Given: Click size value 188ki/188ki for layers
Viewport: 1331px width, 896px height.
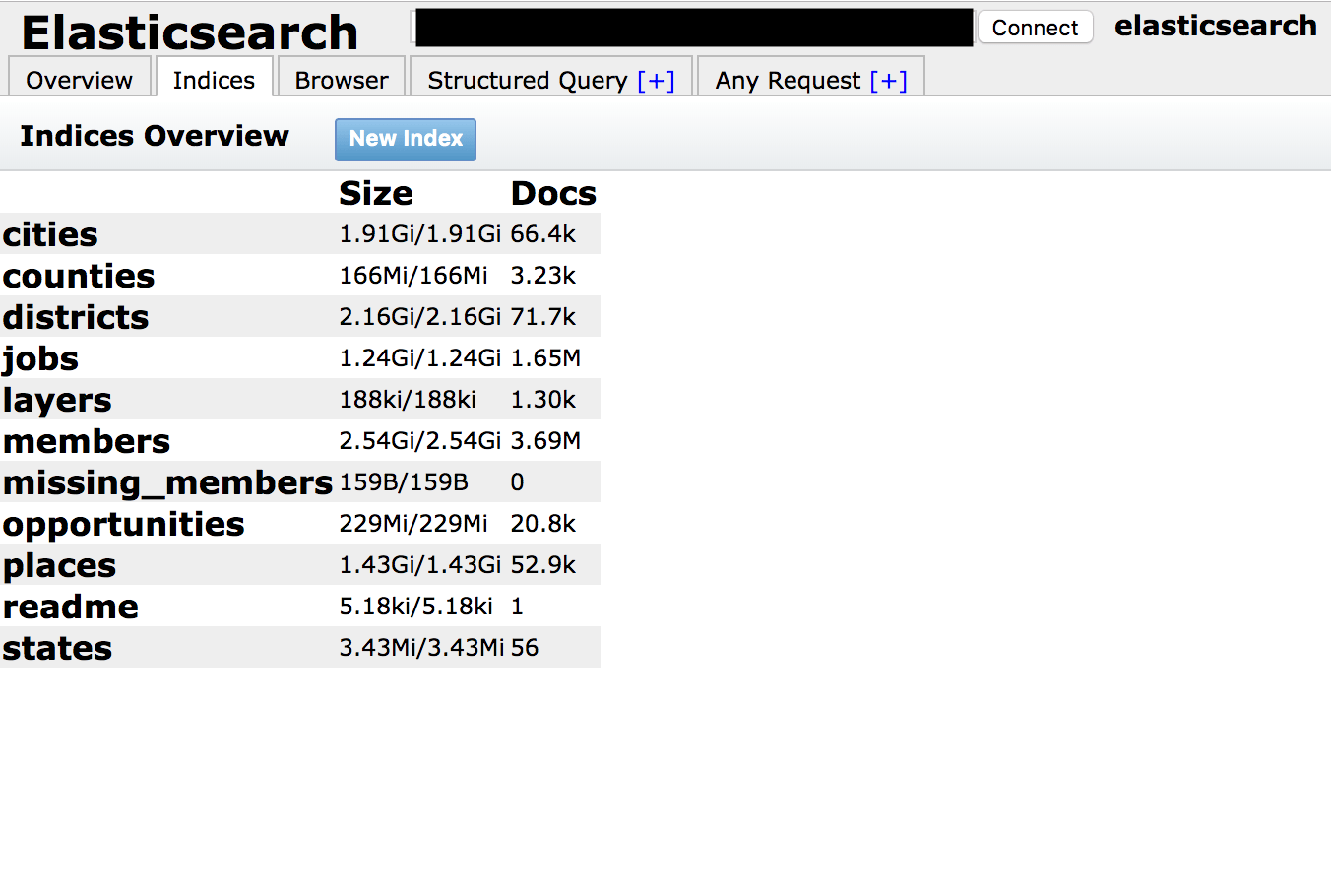Looking at the screenshot, I should (408, 400).
